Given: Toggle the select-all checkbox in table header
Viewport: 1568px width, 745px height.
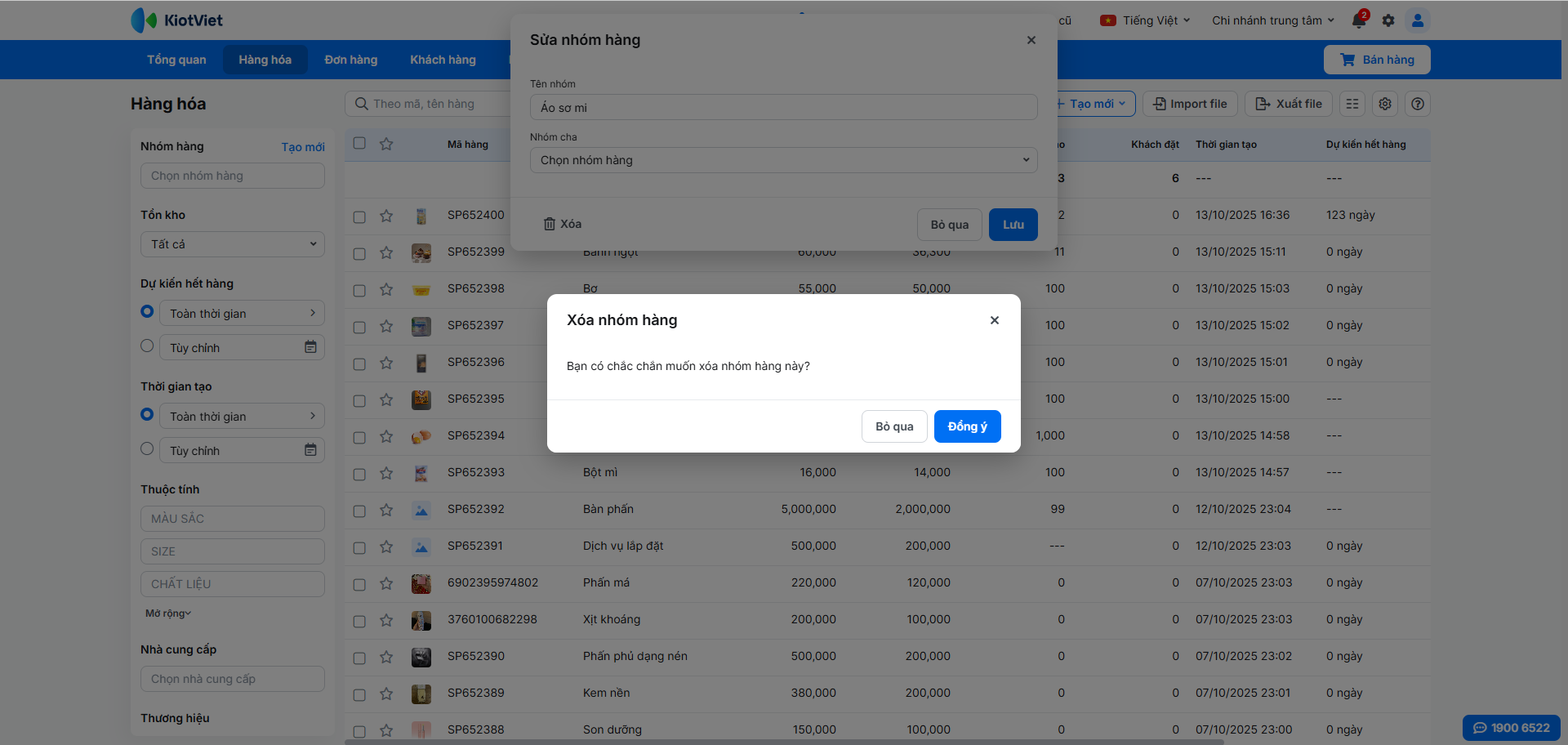Looking at the screenshot, I should [x=359, y=143].
